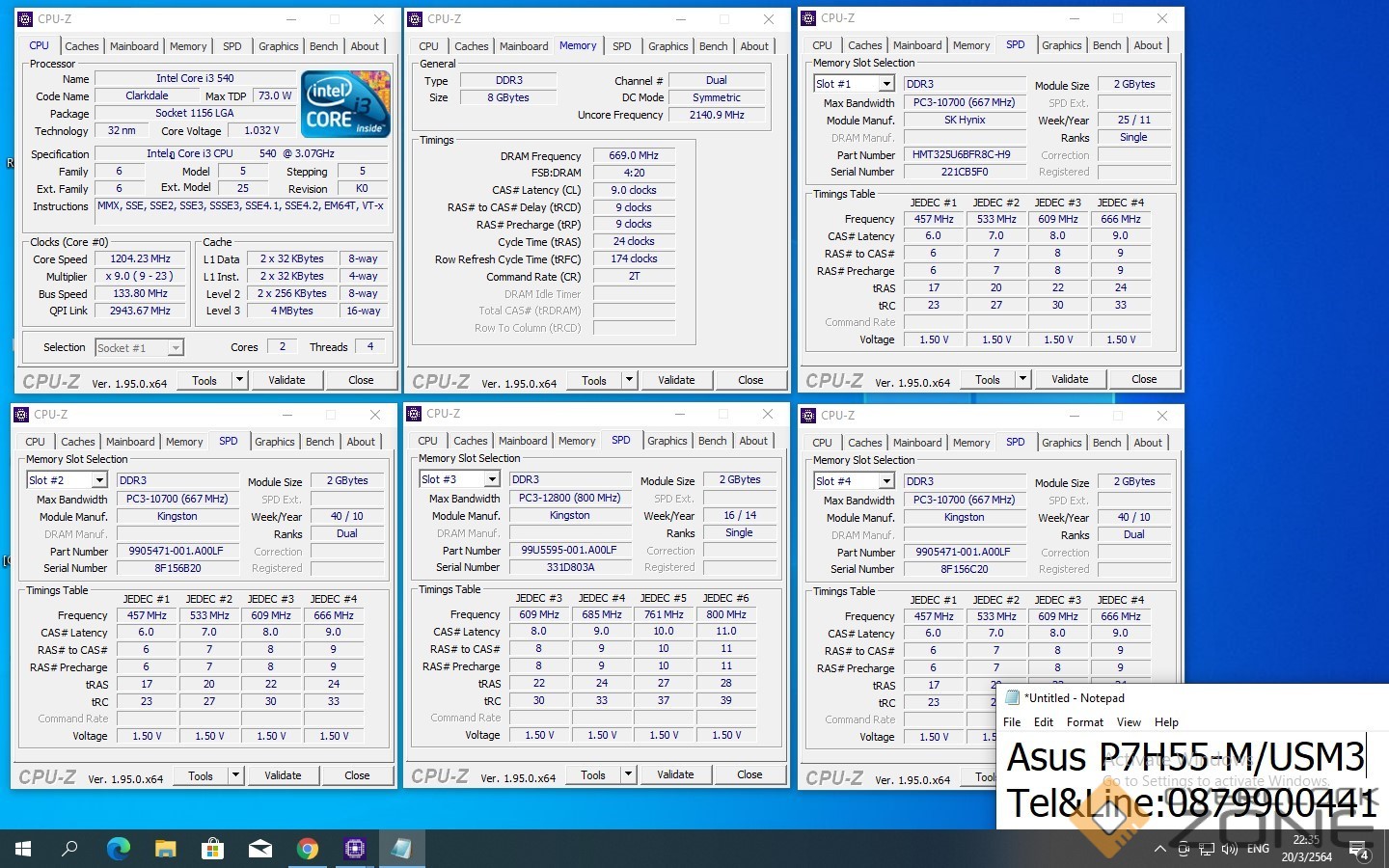Open Mainboard tab in DRAM timings window
Image resolution: width=1389 pixels, height=868 pixels.
tap(524, 46)
